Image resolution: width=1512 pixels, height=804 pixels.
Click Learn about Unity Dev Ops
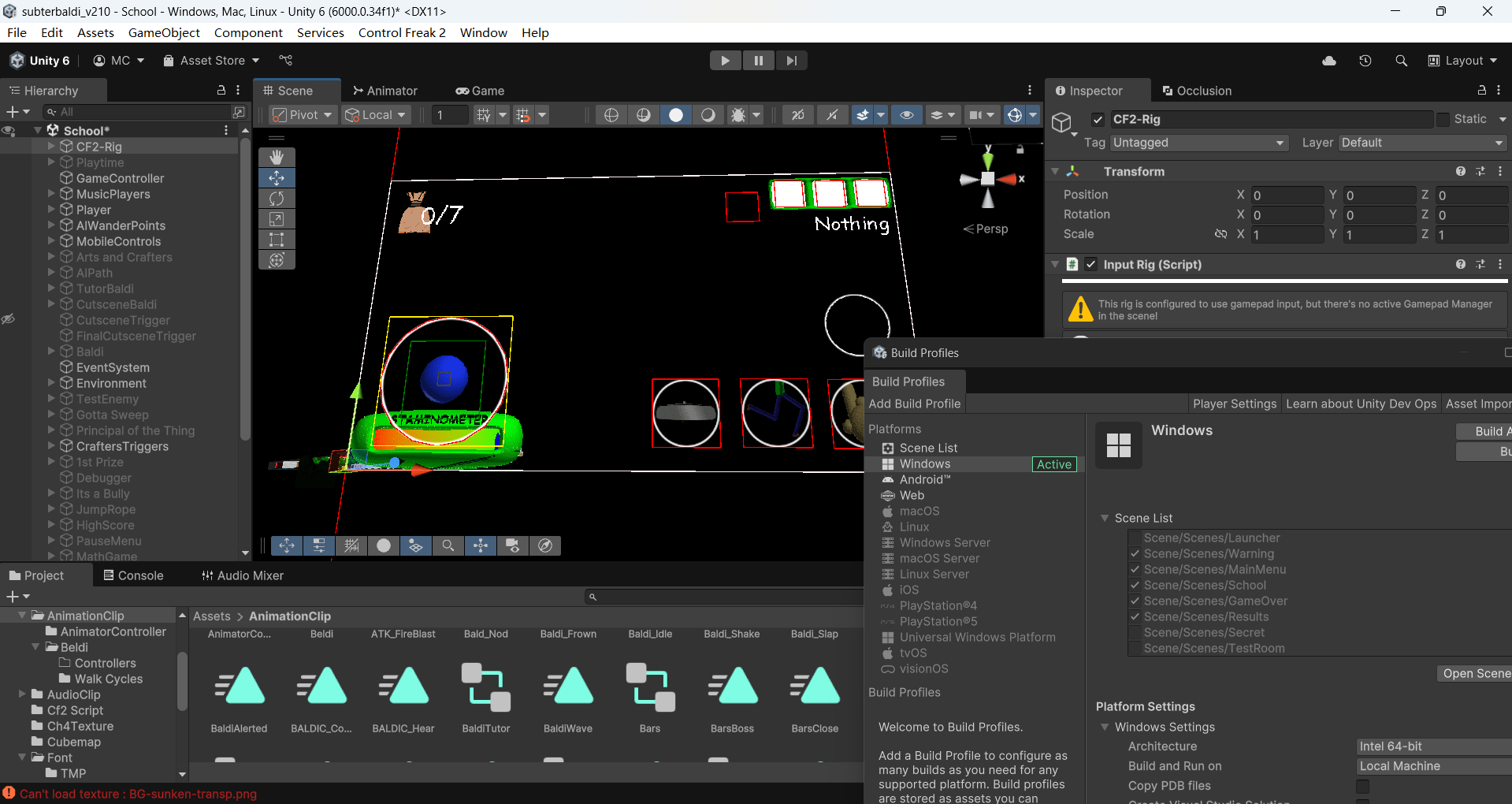[1361, 404]
